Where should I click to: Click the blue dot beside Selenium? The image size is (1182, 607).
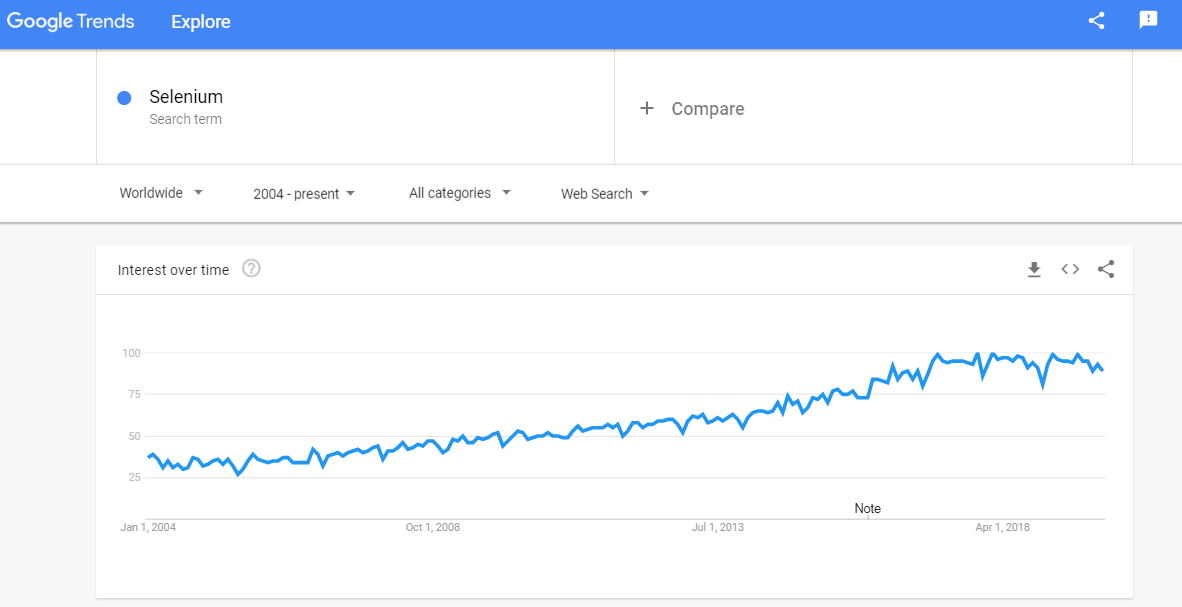pyautogui.click(x=124, y=97)
